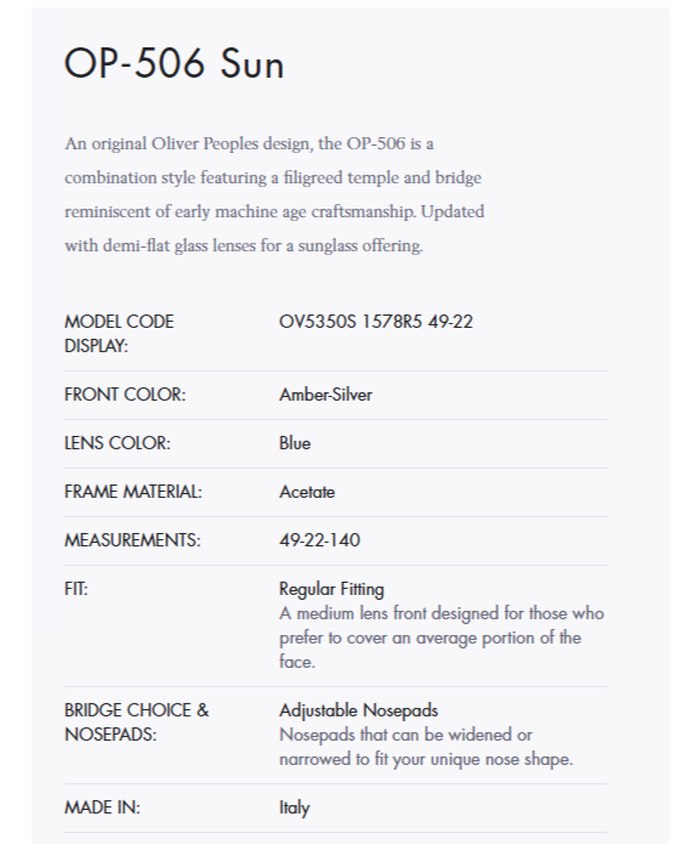This screenshot has width=700, height=850.
Task: Select the FRAME MATERIAL label
Action: (x=133, y=492)
